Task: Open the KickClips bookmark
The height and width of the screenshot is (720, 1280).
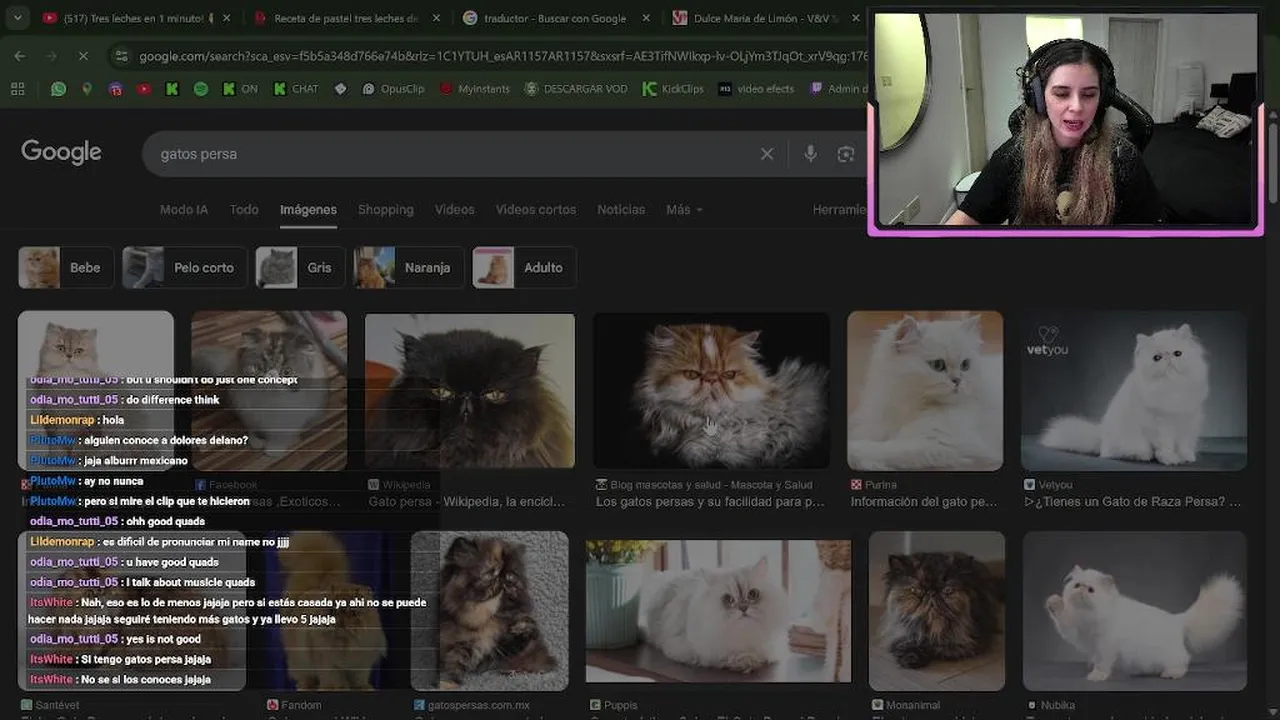Action: pos(674,89)
